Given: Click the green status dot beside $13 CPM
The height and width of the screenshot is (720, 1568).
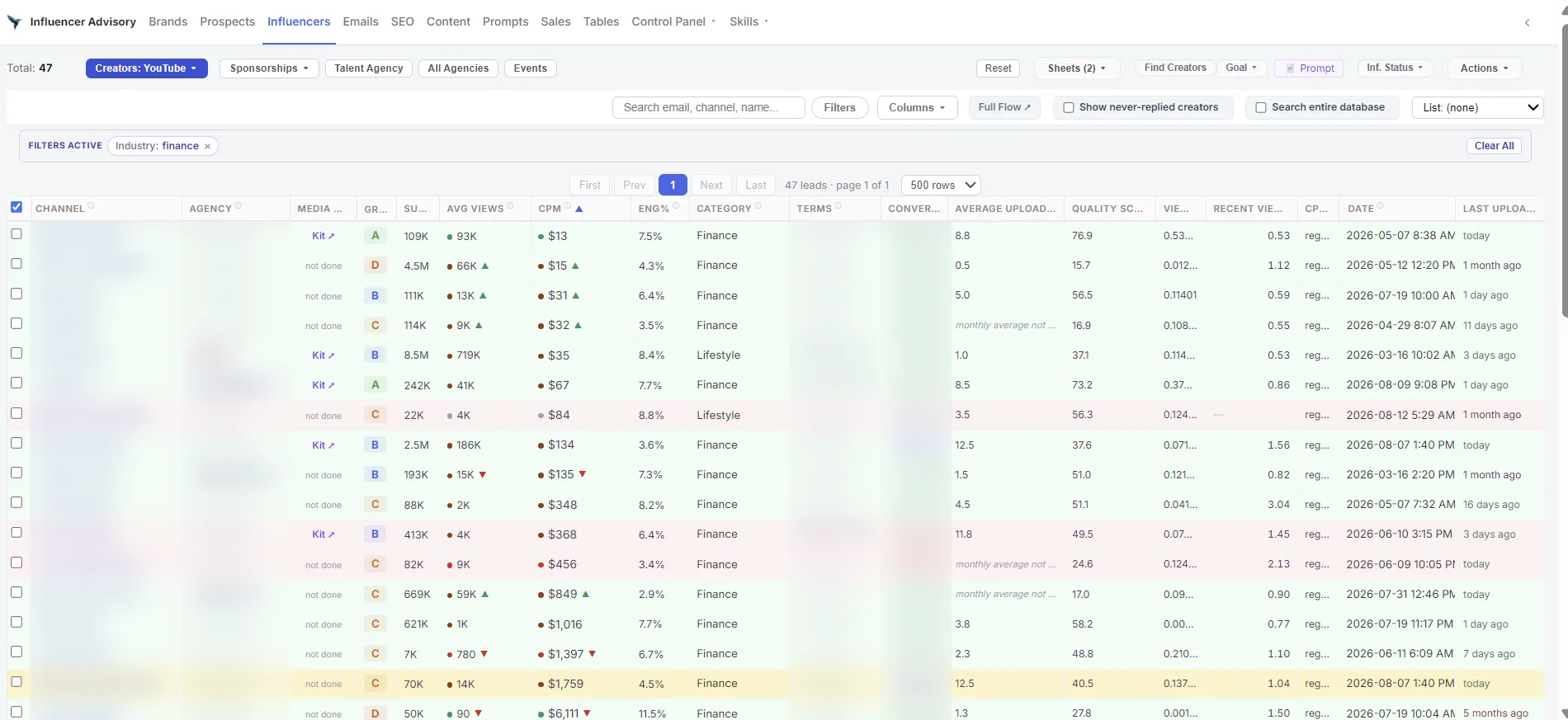Looking at the screenshot, I should [x=541, y=237].
